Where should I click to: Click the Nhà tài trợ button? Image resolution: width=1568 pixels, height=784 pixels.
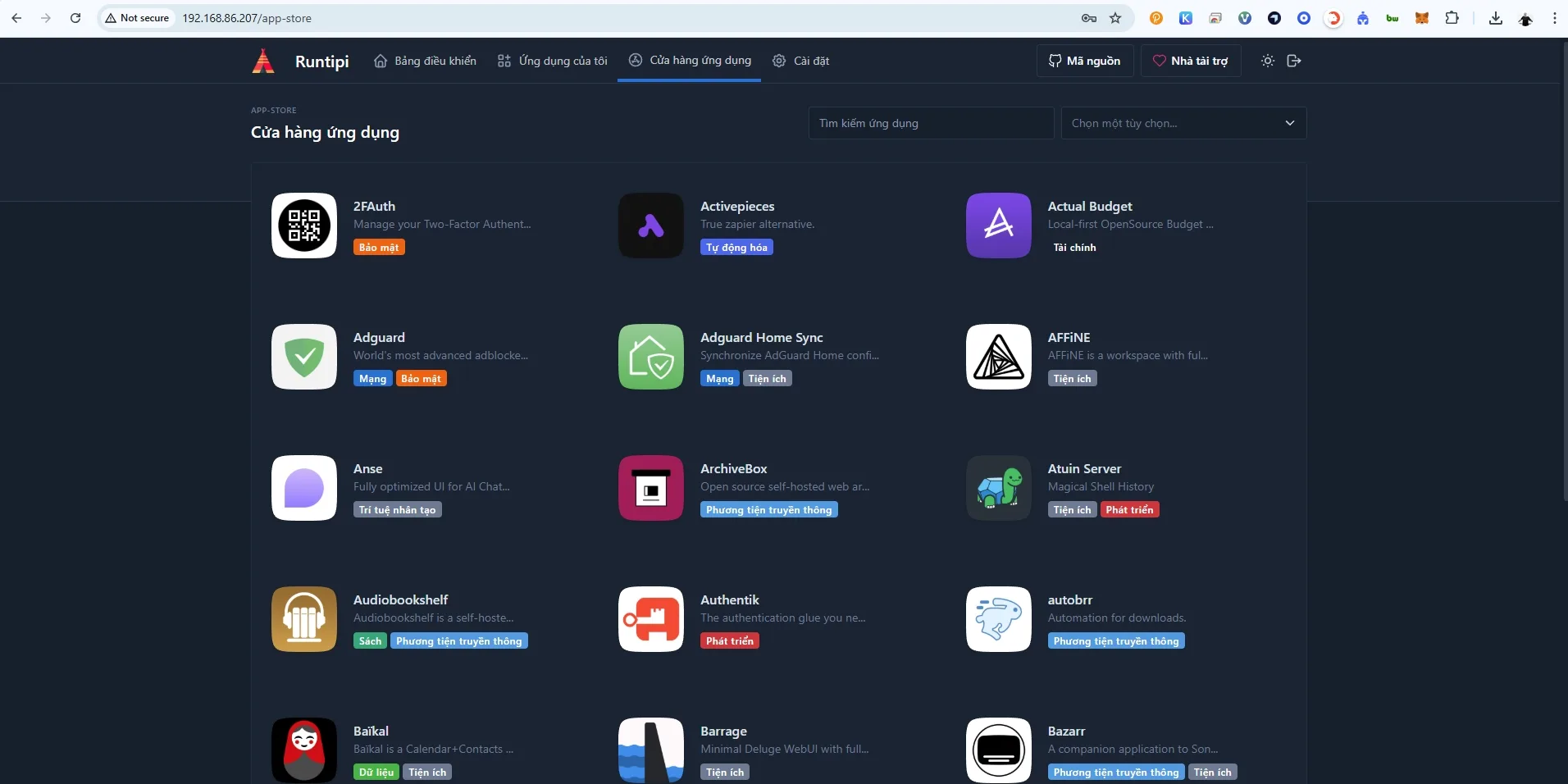pos(1191,61)
